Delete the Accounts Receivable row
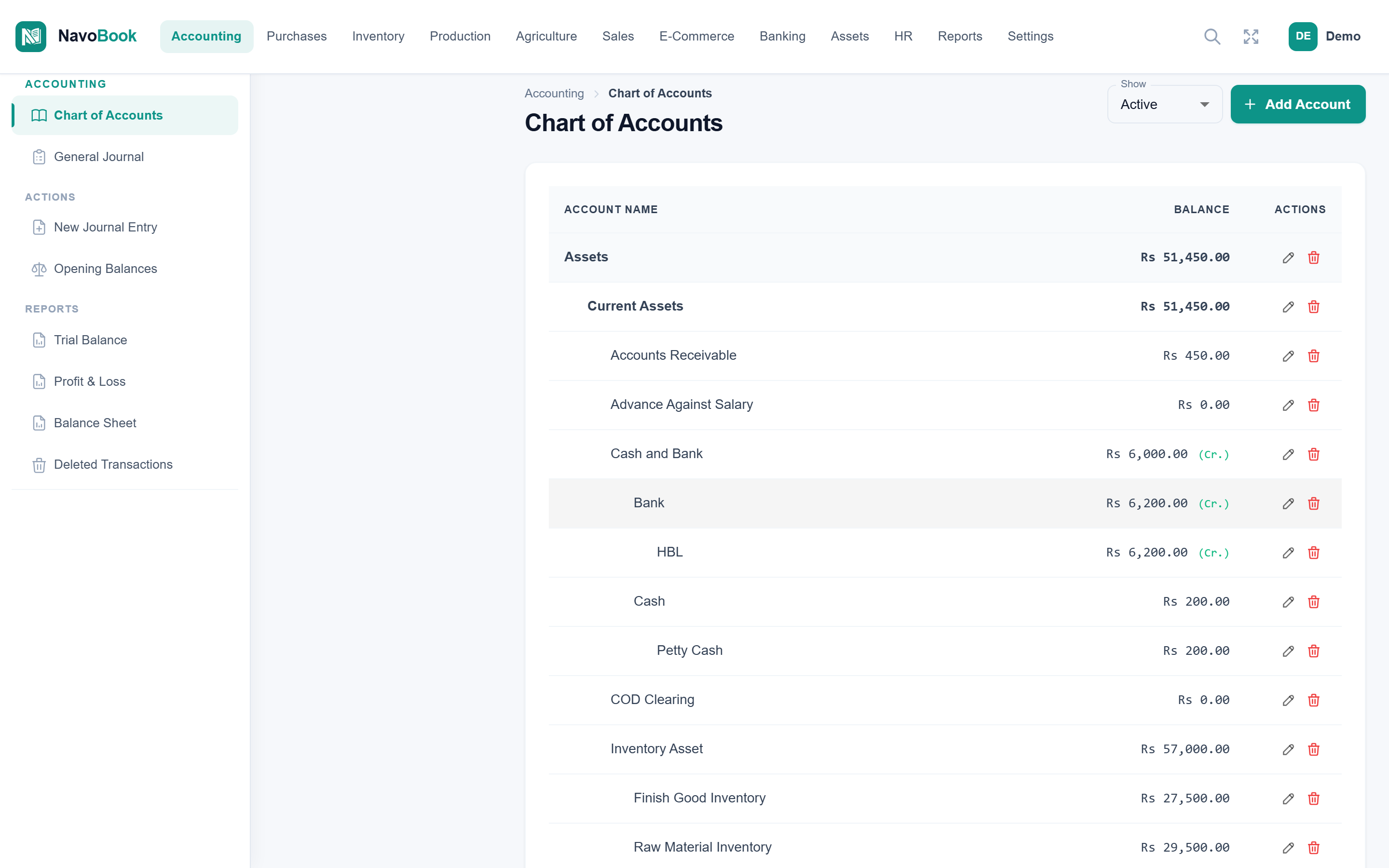This screenshot has height=868, width=1389. 1313,356
